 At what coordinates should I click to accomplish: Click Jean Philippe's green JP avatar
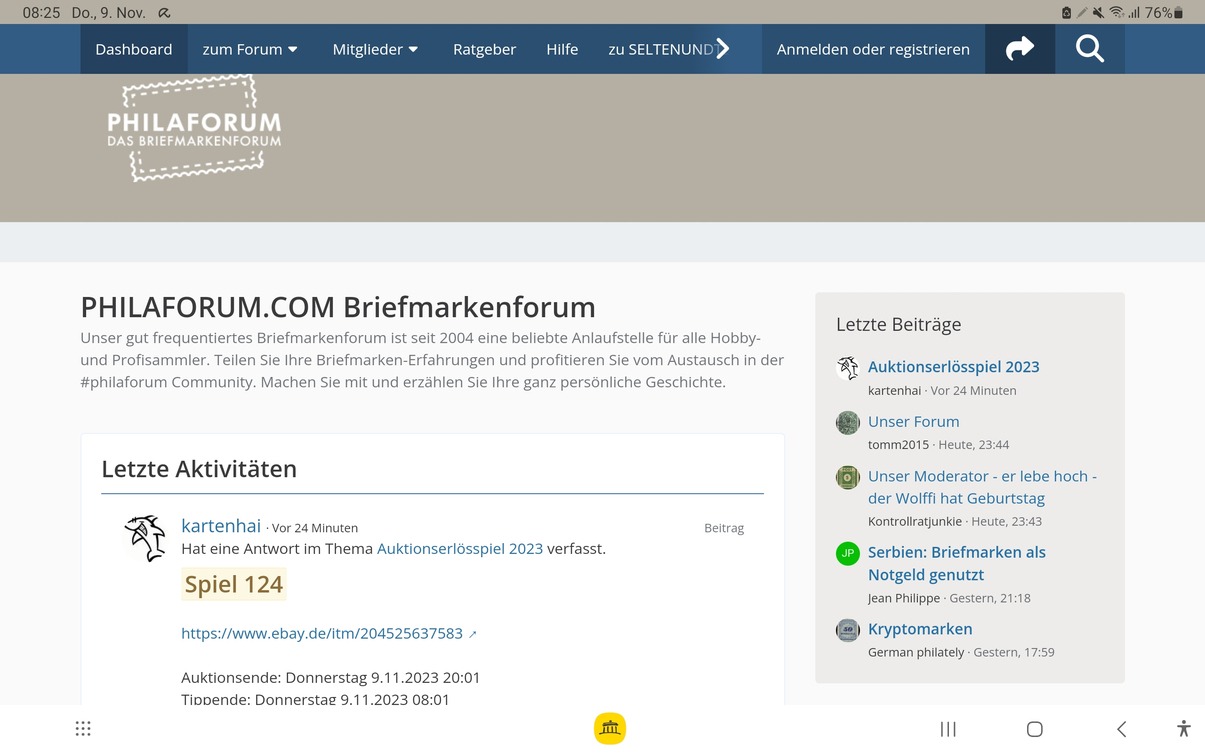pyautogui.click(x=847, y=553)
